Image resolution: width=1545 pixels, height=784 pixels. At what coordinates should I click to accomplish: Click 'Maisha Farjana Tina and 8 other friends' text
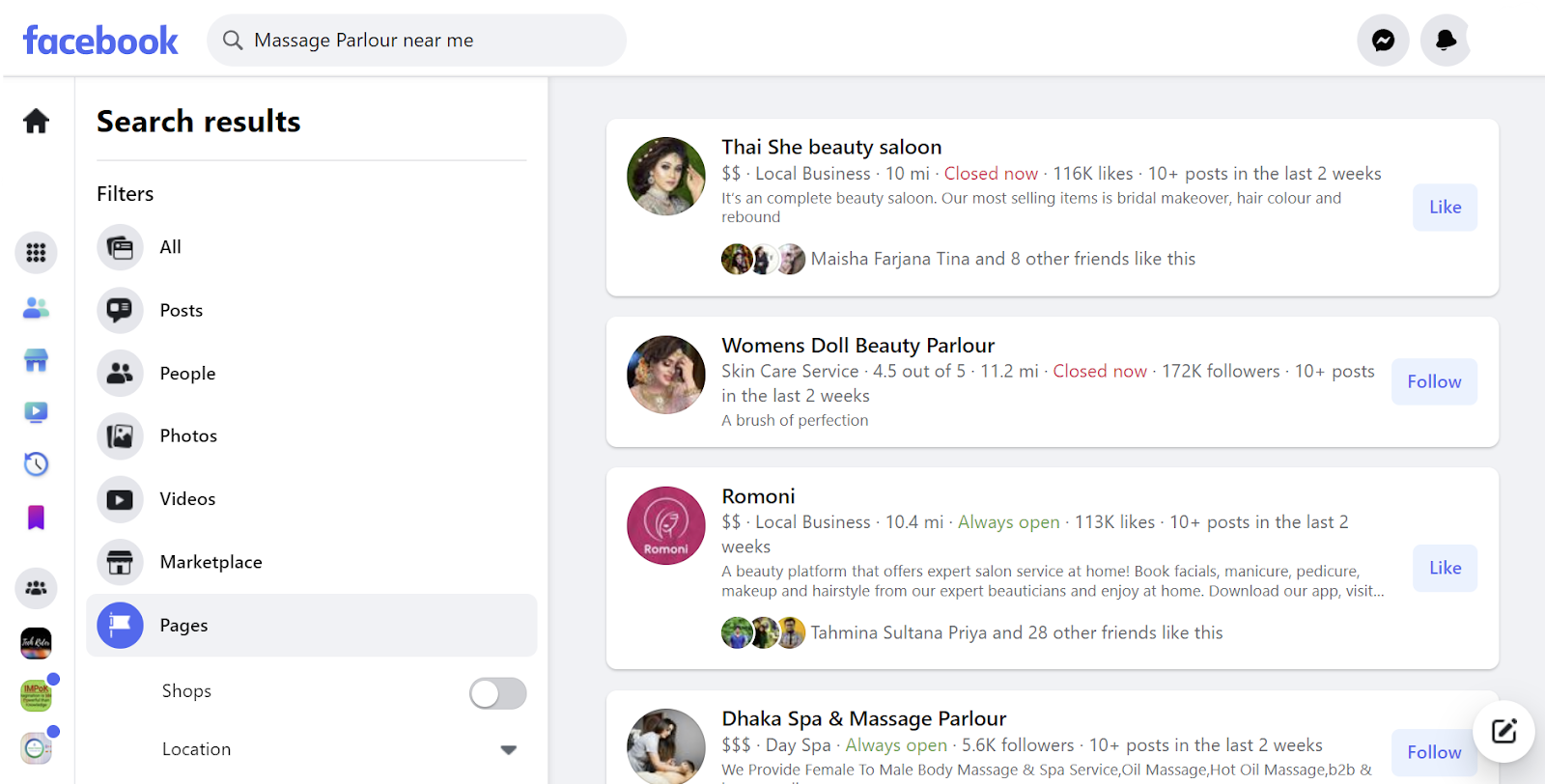tap(1002, 259)
